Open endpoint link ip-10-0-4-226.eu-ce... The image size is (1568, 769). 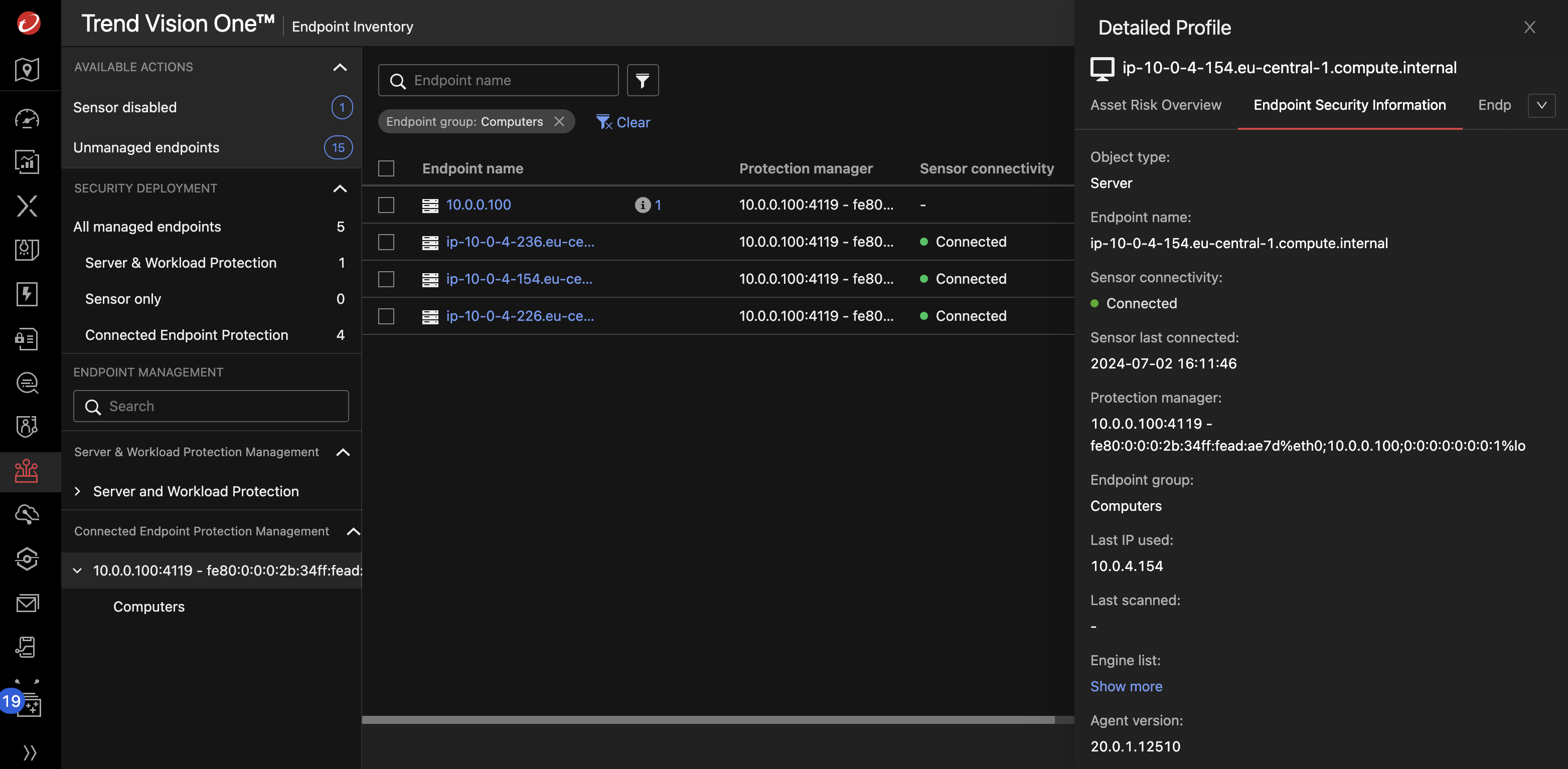tap(520, 316)
